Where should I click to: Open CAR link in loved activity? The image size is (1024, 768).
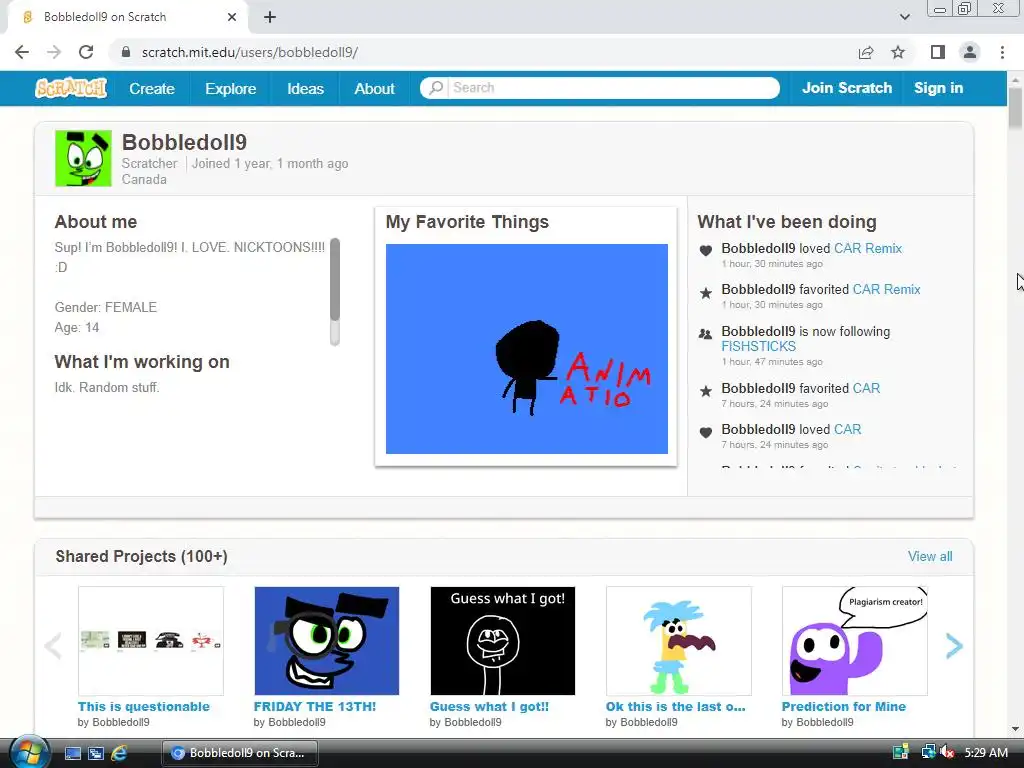[847, 429]
